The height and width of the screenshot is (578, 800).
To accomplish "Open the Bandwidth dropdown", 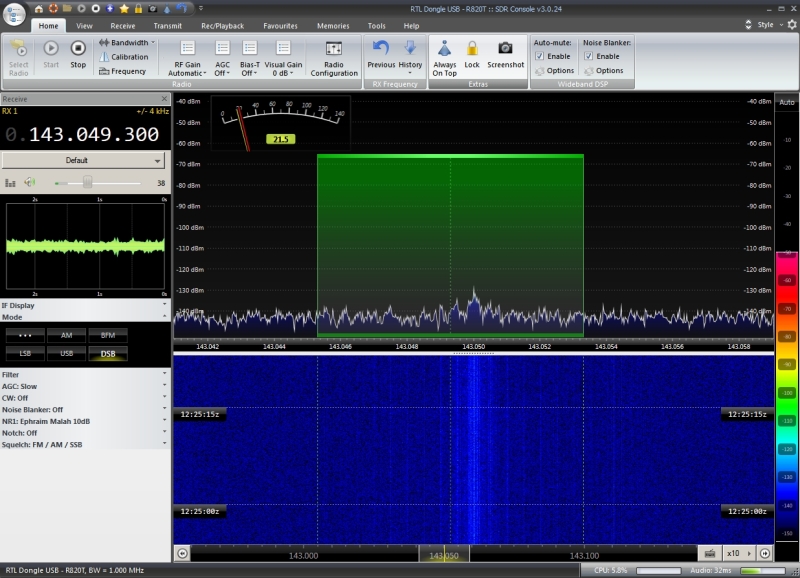I will coord(127,43).
